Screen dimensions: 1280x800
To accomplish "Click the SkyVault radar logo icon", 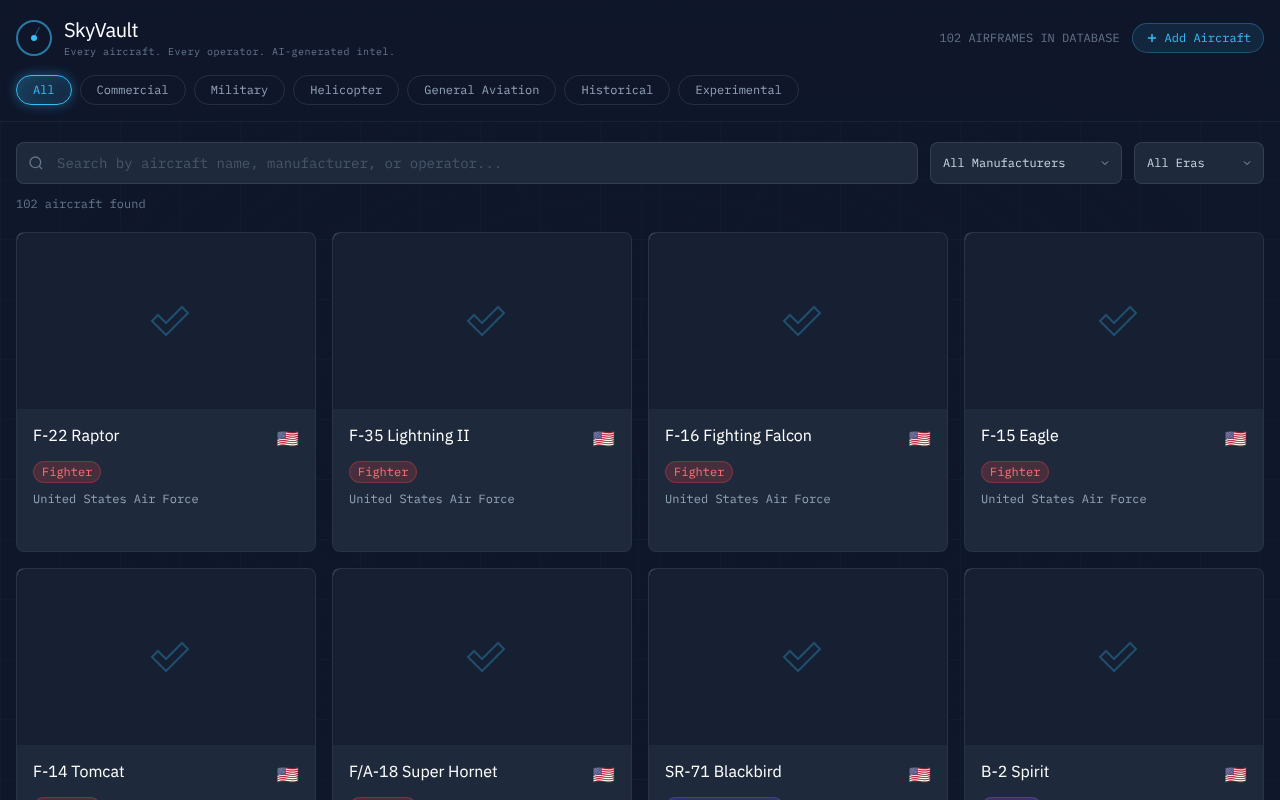I will [x=34, y=38].
